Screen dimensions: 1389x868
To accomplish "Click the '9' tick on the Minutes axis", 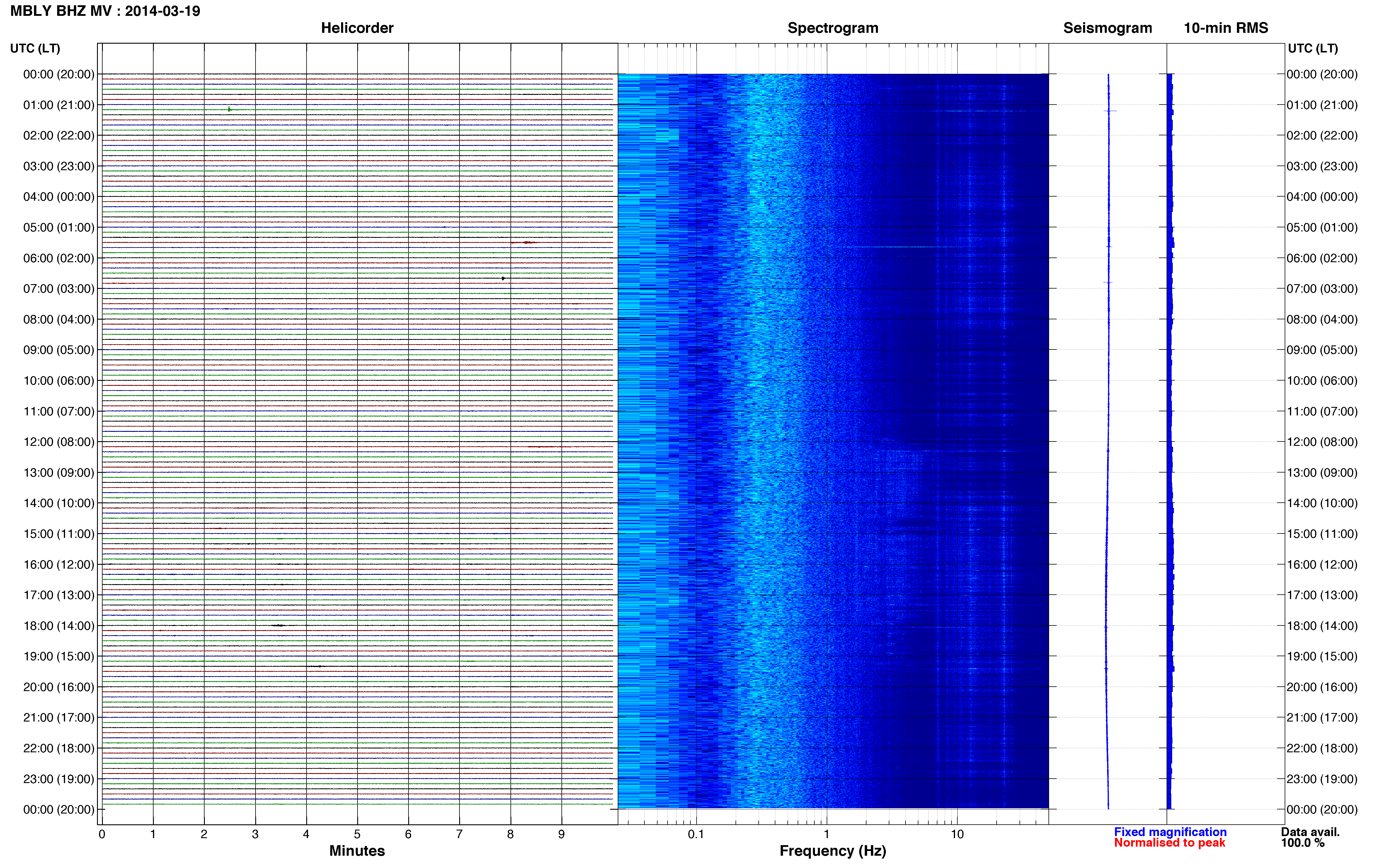I will point(561,834).
